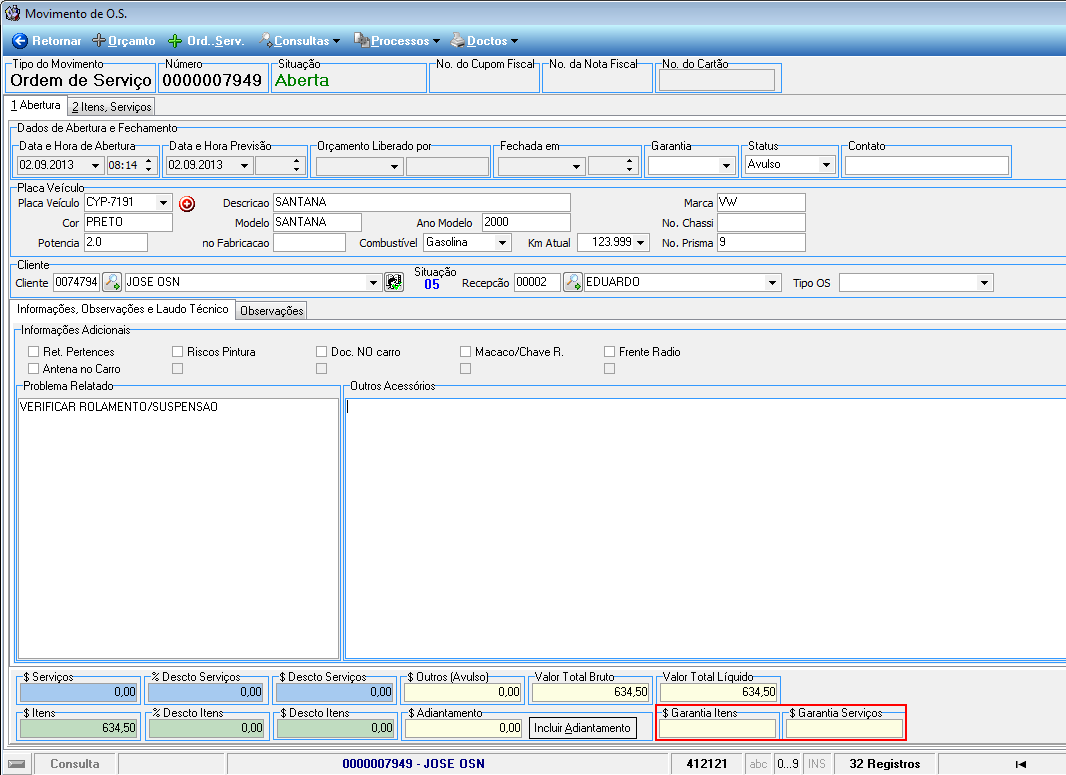Open the Doctos toolbar menu
This screenshot has width=1066, height=775.
485,41
